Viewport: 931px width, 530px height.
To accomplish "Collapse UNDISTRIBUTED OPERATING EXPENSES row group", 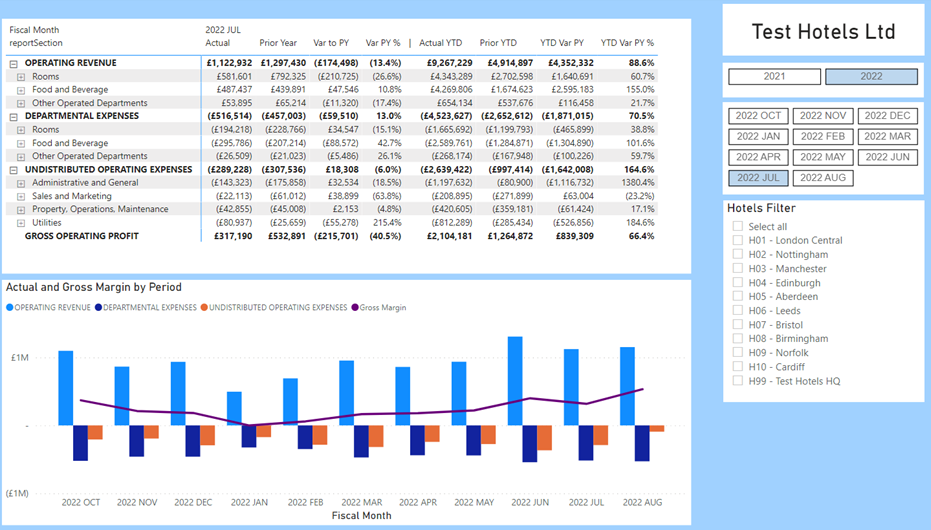I will 14,170.
